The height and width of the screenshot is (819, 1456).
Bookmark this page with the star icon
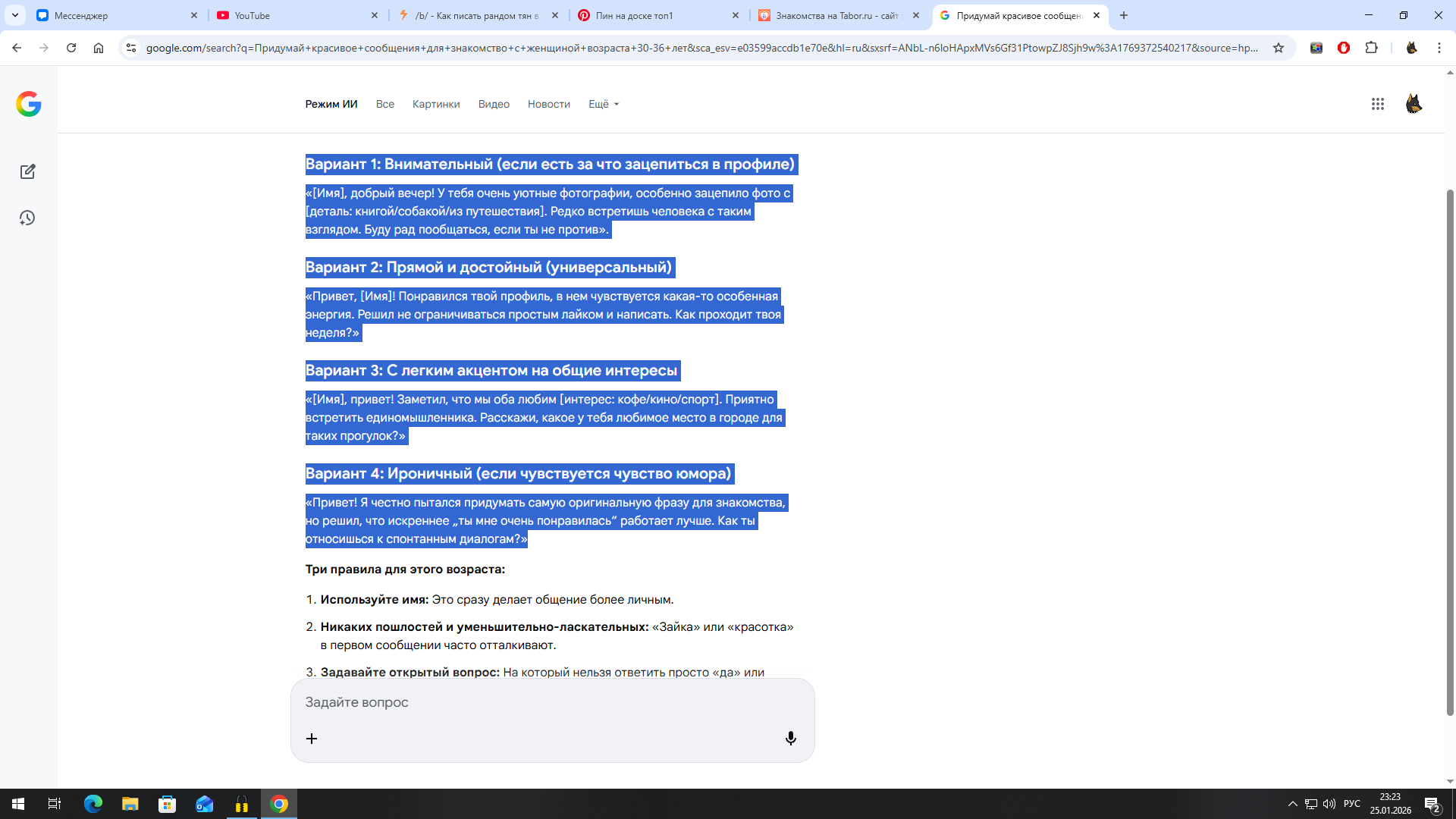tap(1279, 48)
